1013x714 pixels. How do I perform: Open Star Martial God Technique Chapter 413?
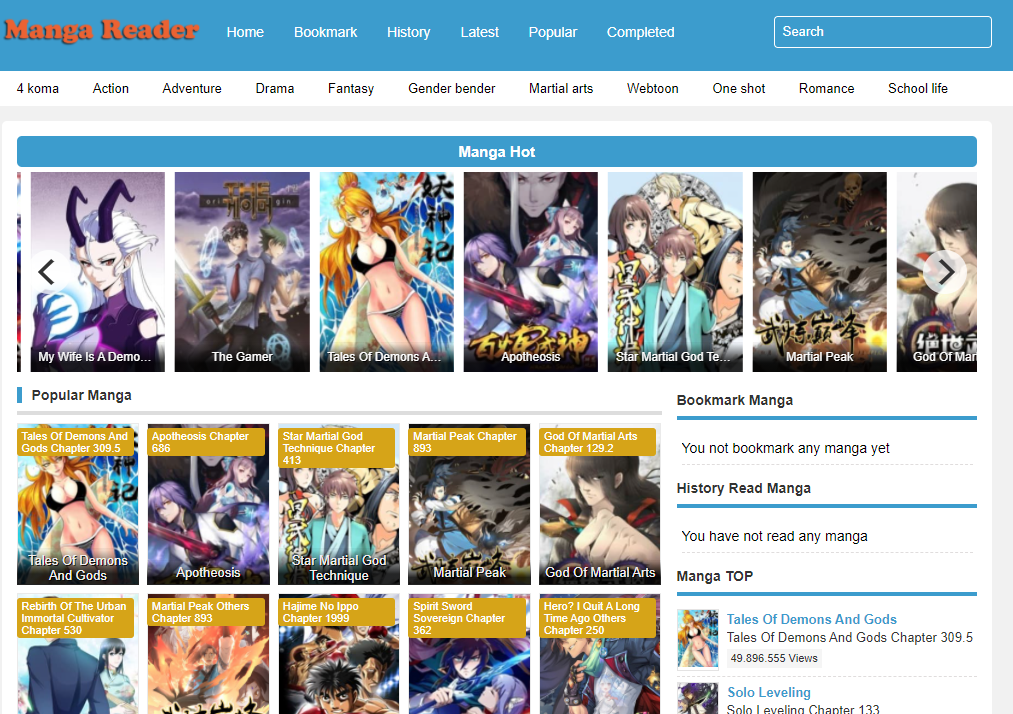(337, 448)
